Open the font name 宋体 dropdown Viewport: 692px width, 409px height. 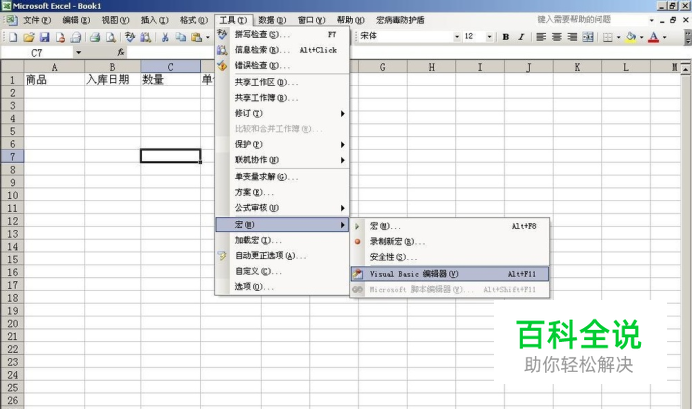(457, 37)
